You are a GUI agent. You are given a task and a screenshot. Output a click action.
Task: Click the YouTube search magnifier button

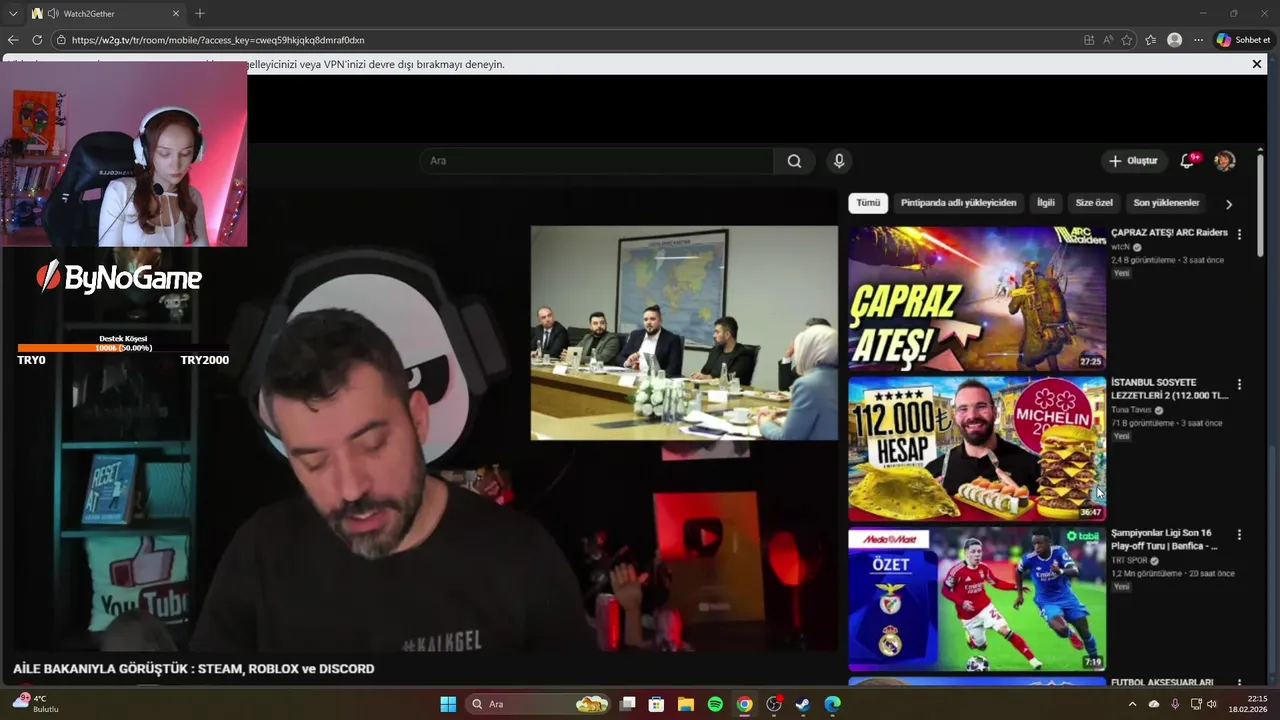[x=794, y=161]
